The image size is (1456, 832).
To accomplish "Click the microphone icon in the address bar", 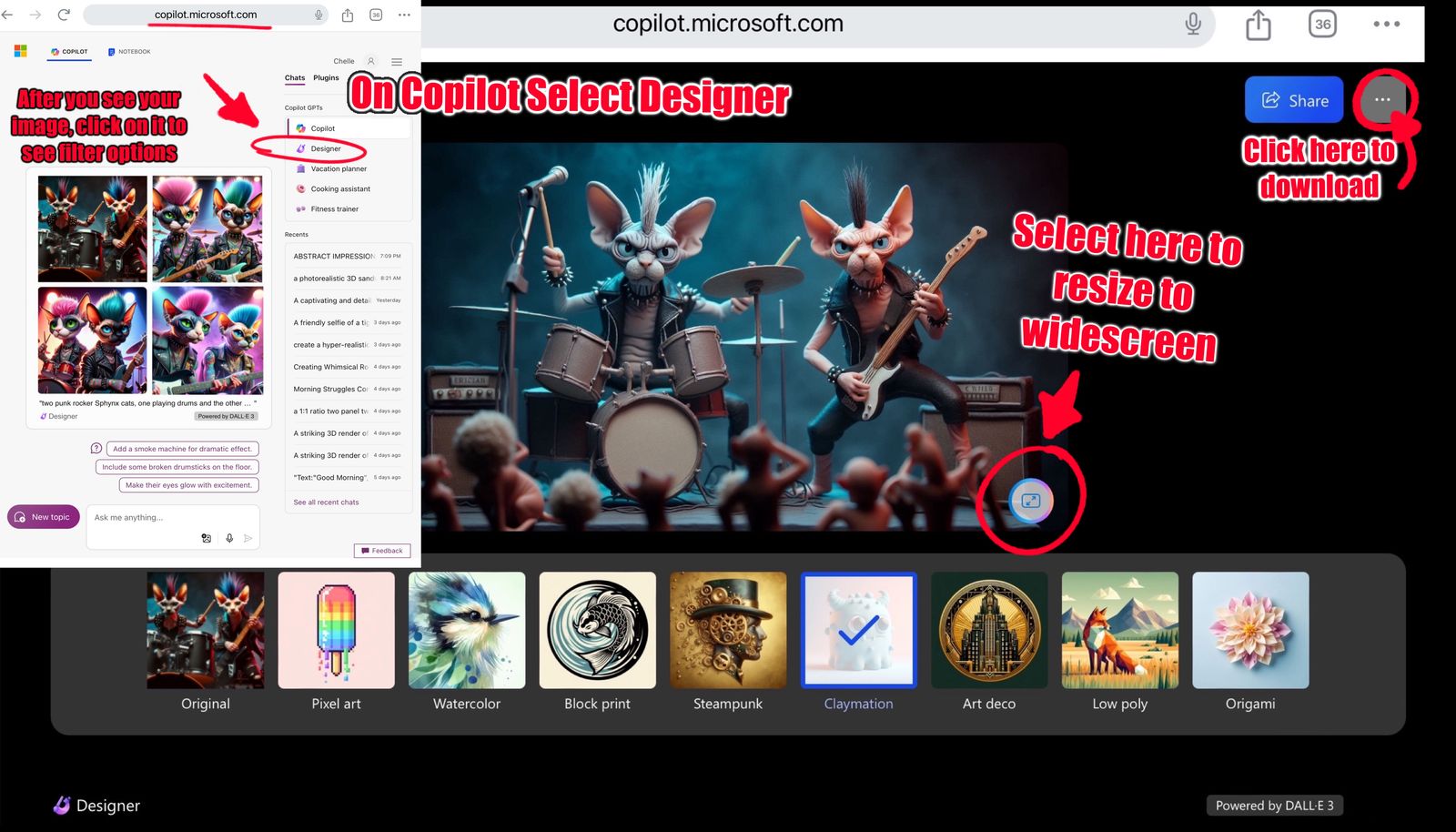I will tap(318, 14).
